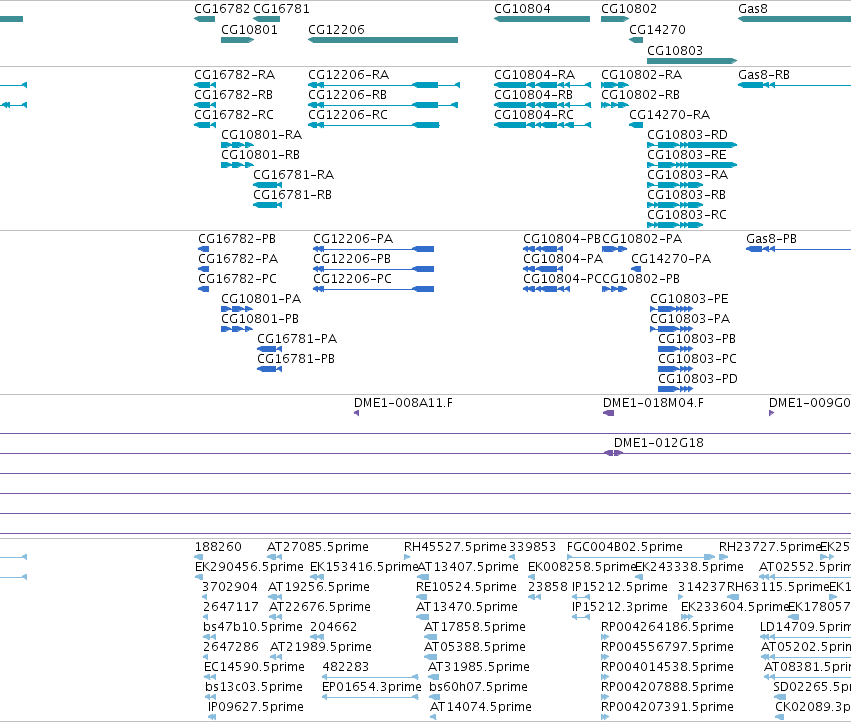Viewport: 851px width, 722px height.
Task: Select the CG16782 gene label
Action: [x=222, y=9]
